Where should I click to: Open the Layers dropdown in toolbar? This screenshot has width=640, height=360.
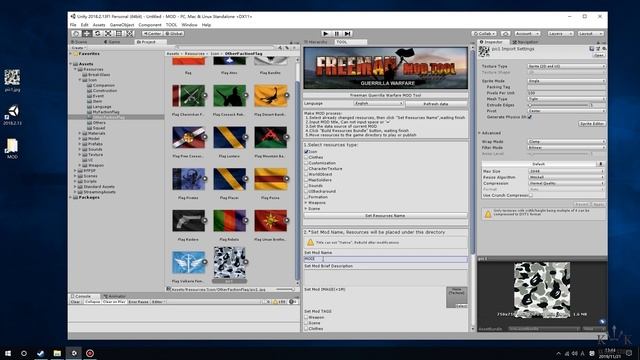point(560,33)
